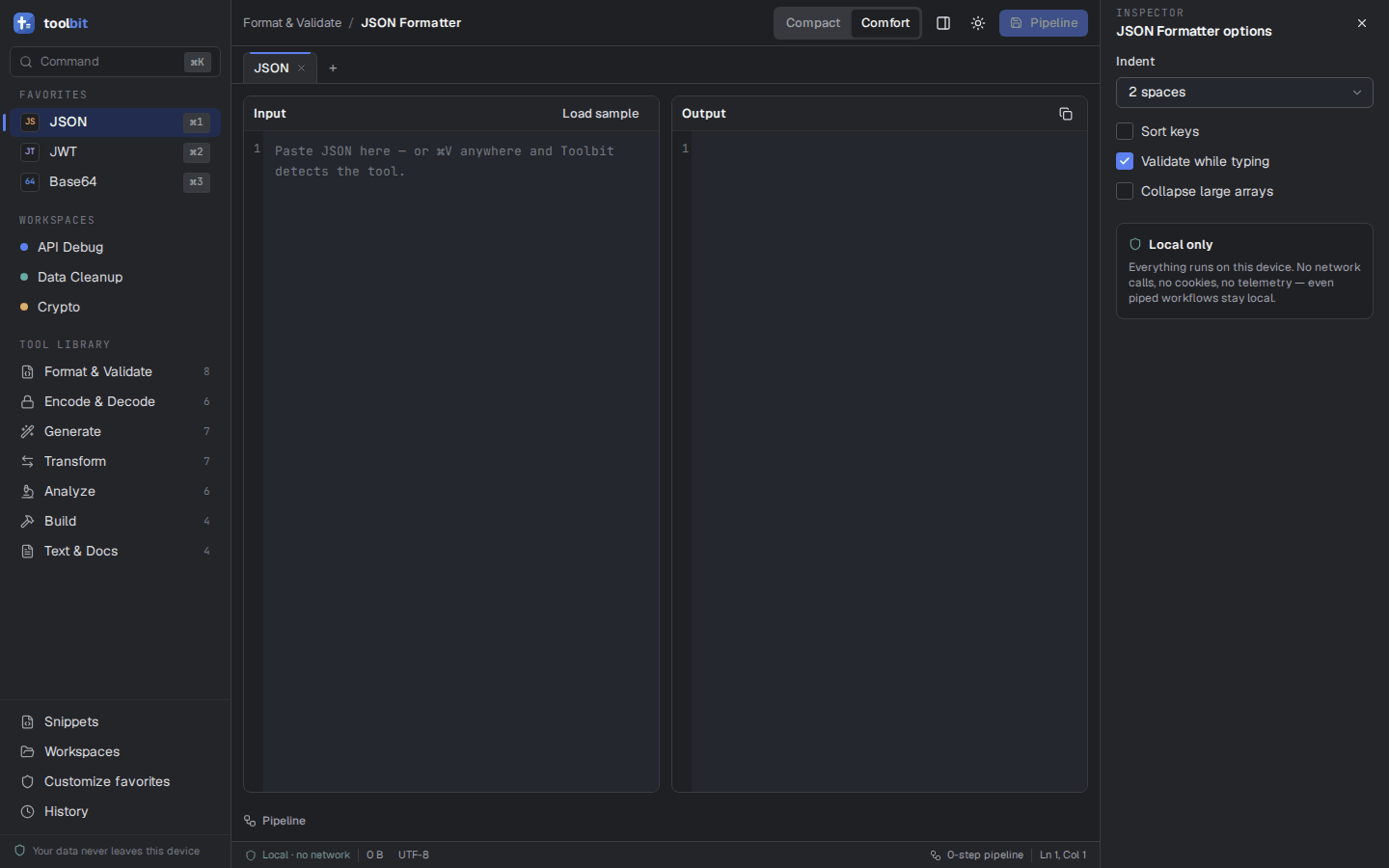Open the Data Cleanup workspace
1389x868 pixels.
116,277
